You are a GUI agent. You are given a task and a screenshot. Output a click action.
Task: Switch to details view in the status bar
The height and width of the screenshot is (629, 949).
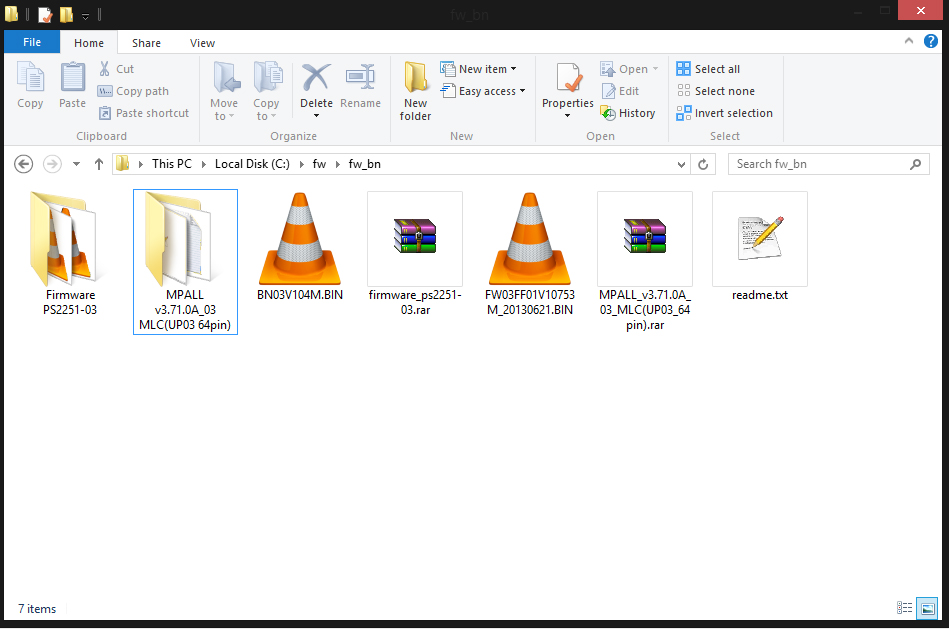(x=904, y=608)
